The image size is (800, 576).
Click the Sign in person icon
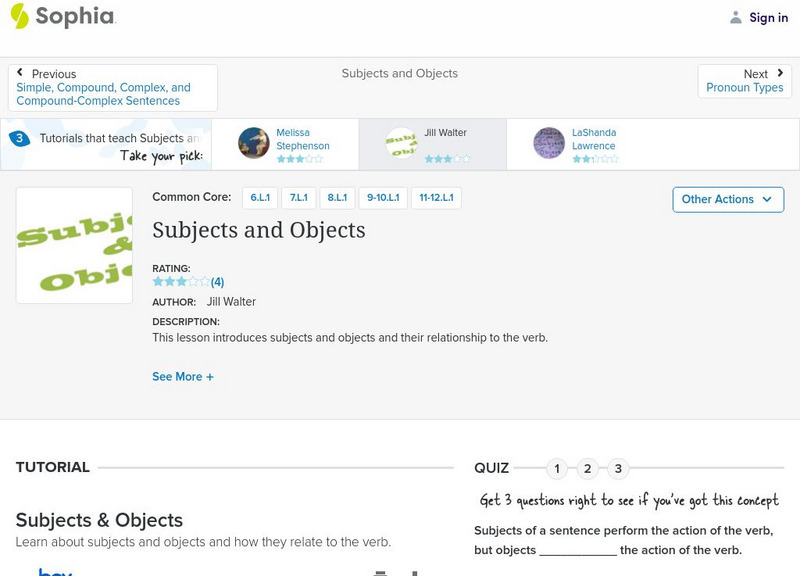[x=735, y=17]
